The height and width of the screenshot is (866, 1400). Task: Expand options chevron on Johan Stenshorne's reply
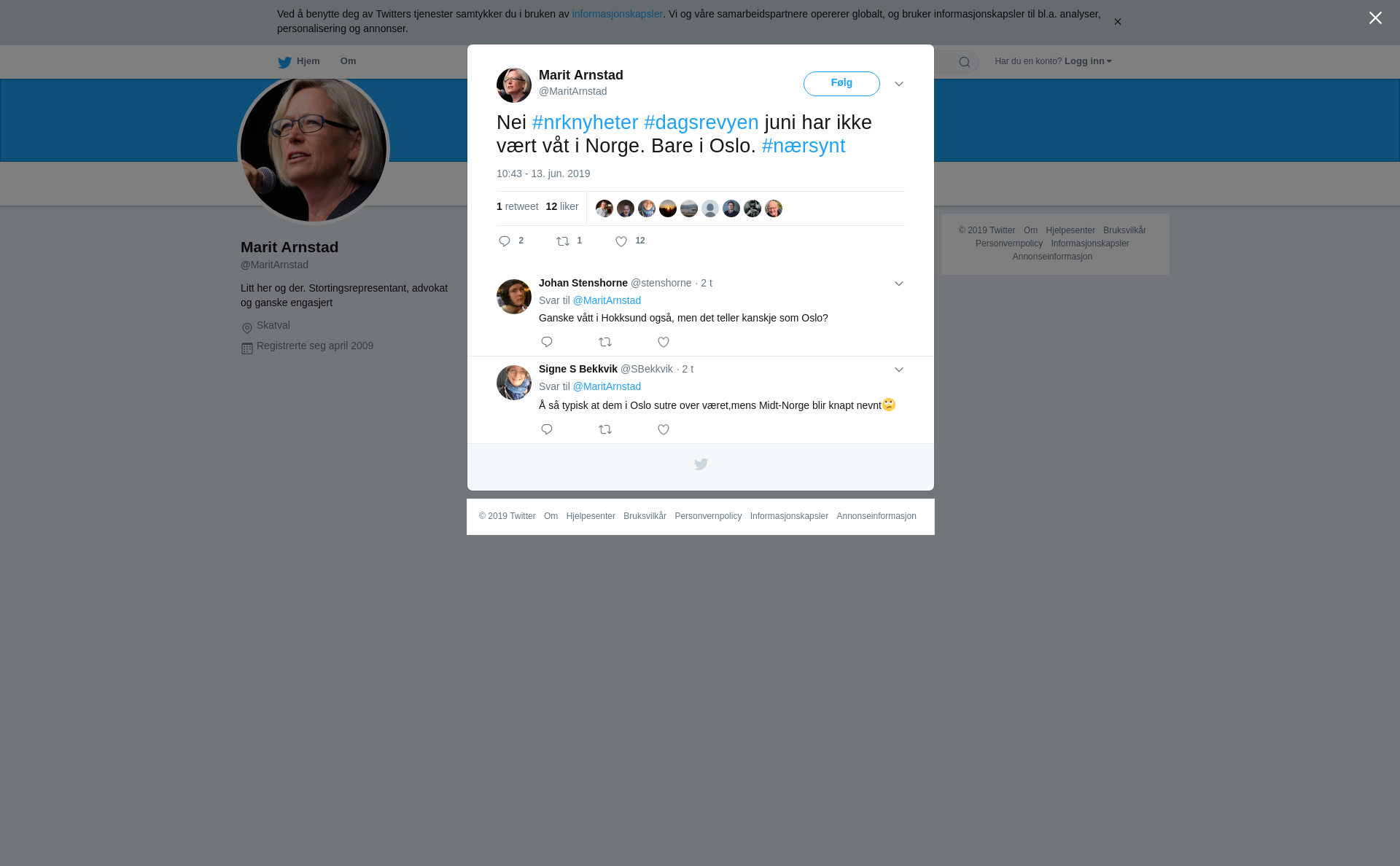coord(899,284)
